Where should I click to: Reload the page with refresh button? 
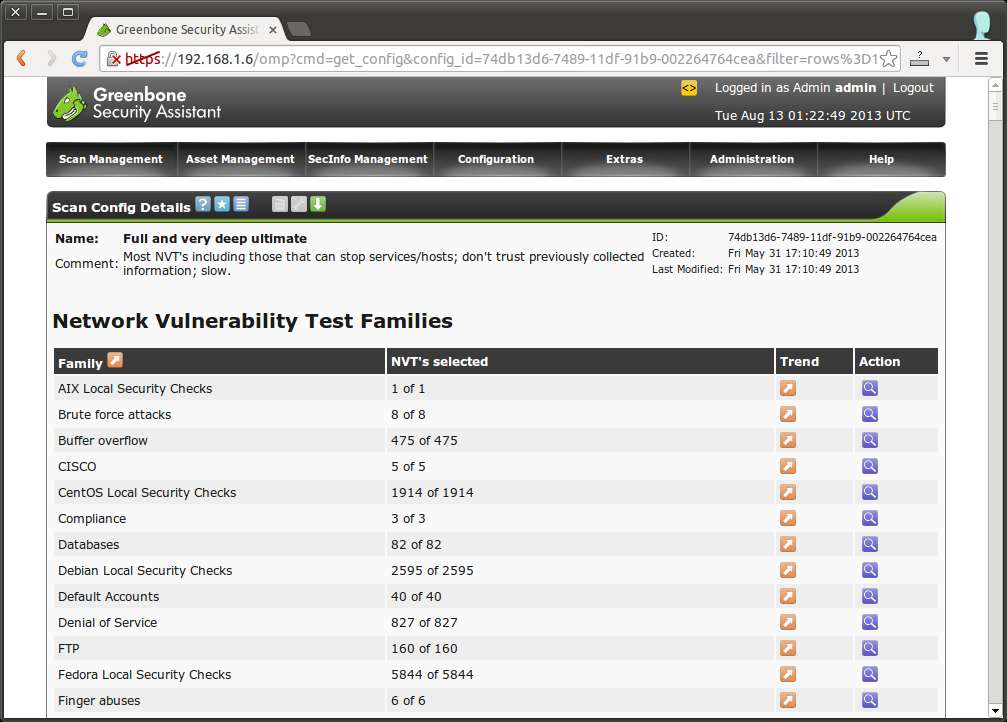80,58
